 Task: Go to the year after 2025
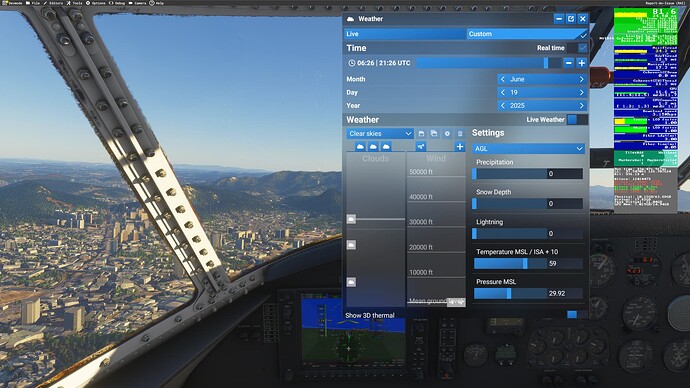click(x=581, y=106)
